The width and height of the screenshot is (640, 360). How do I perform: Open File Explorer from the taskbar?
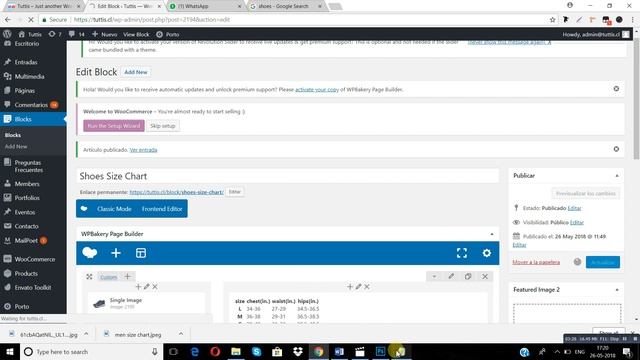(236, 351)
